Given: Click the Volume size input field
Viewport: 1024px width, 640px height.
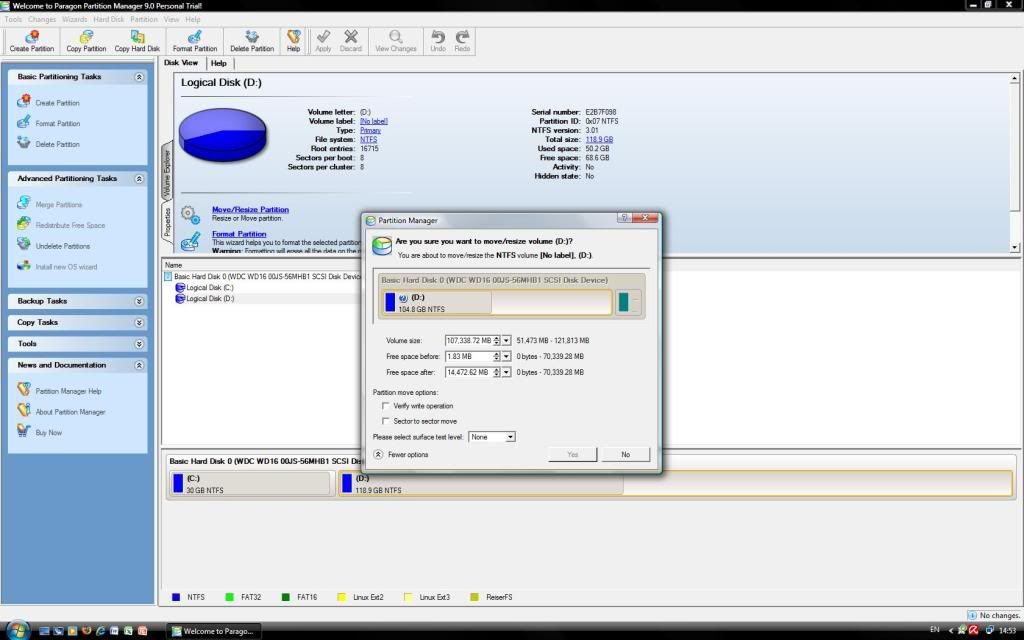Looking at the screenshot, I should 469,340.
